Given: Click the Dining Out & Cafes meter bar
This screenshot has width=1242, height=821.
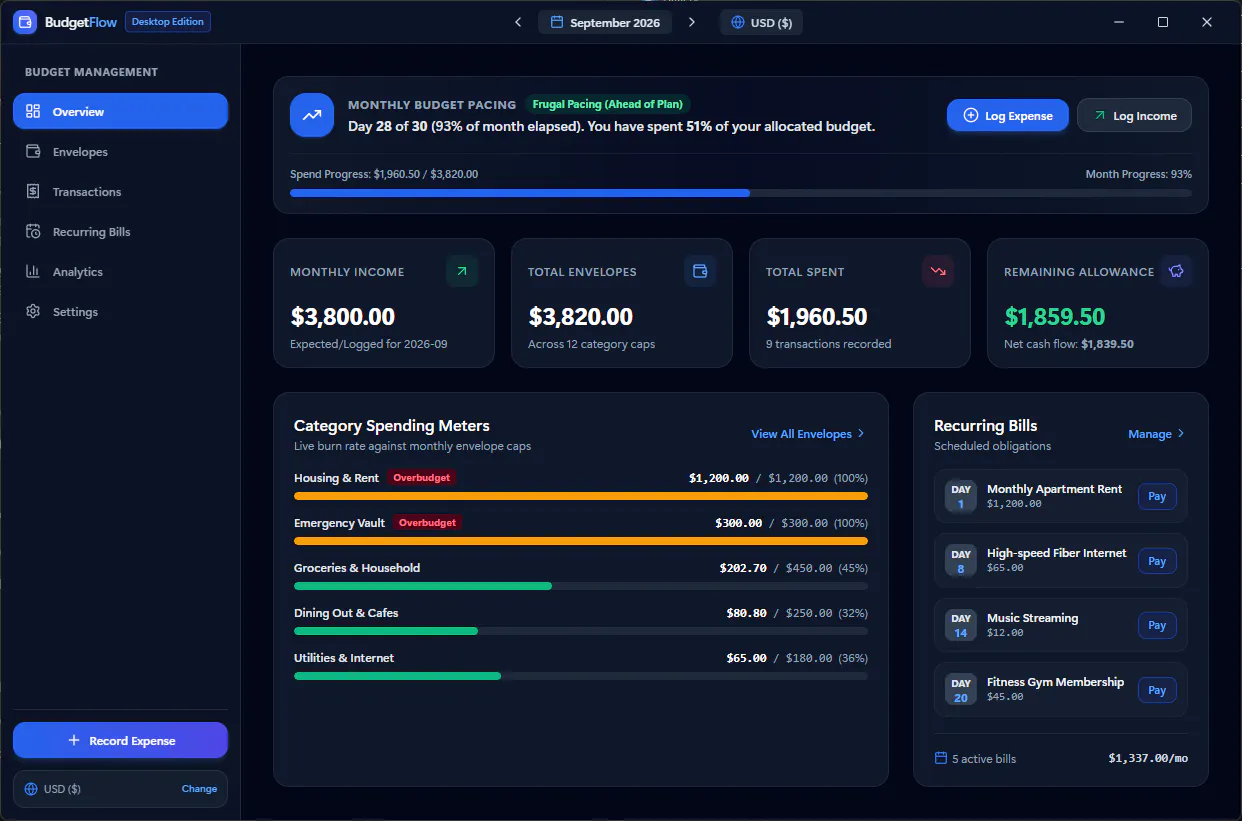Looking at the screenshot, I should tap(581, 631).
